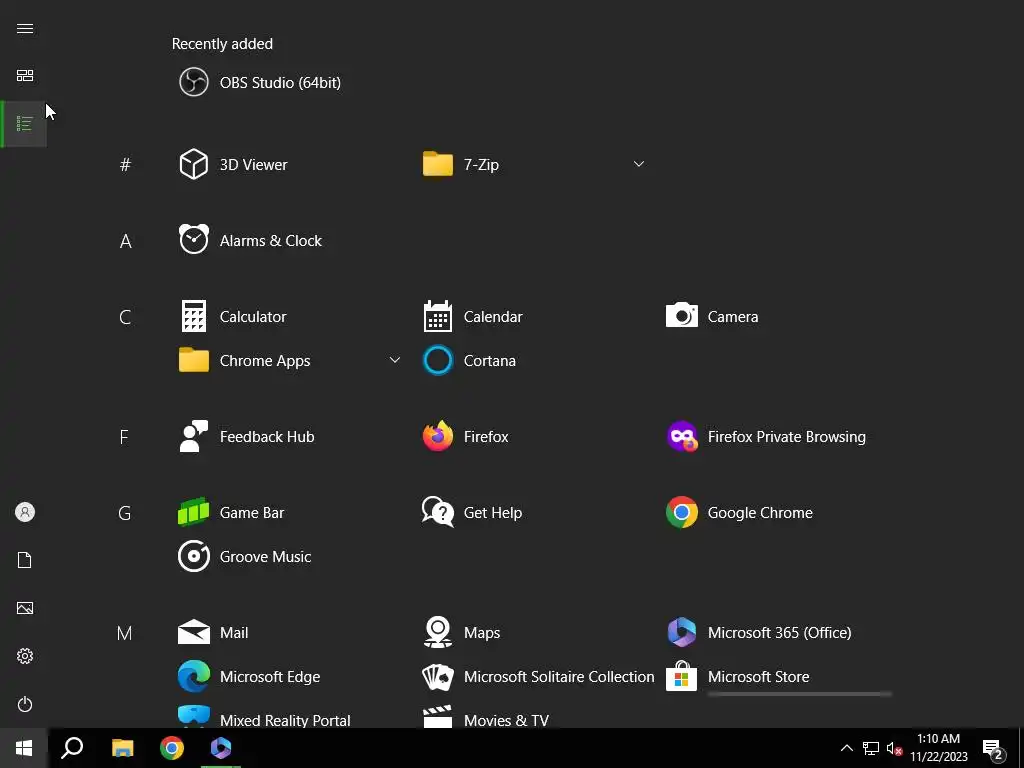Screen dimensions: 1024x768
Task: Click the G section letter header
Action: point(125,513)
